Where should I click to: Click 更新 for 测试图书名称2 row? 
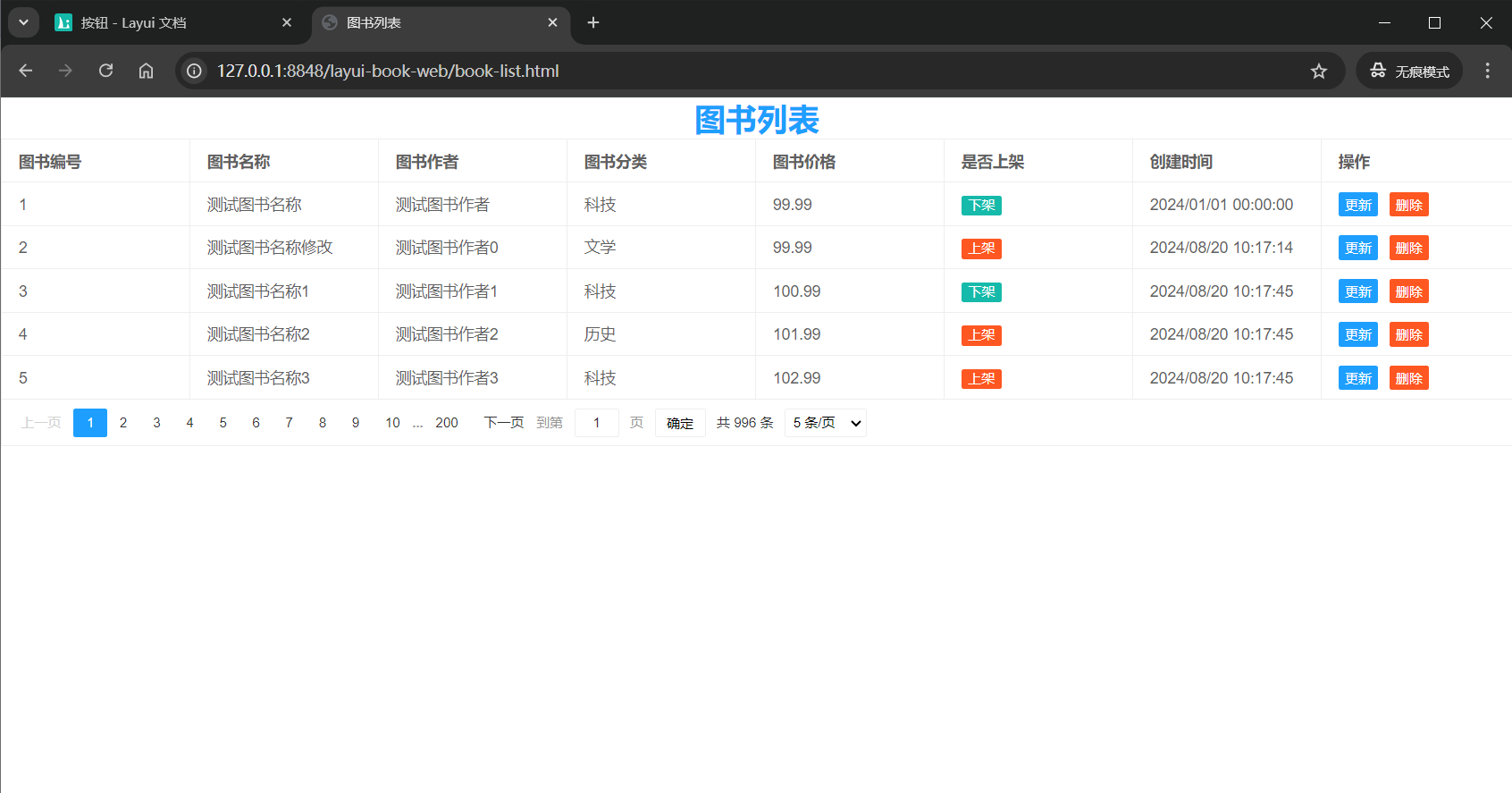pyautogui.click(x=1358, y=334)
